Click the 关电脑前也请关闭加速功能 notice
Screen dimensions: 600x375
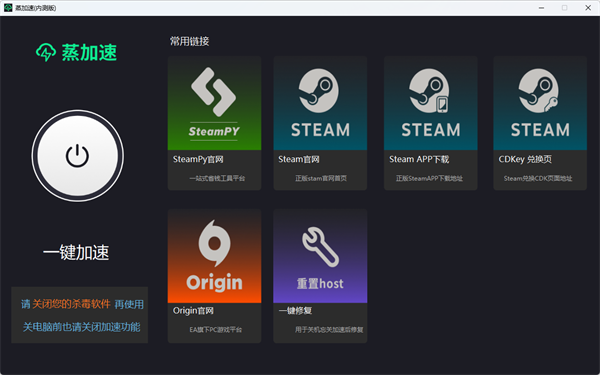[x=81, y=327]
